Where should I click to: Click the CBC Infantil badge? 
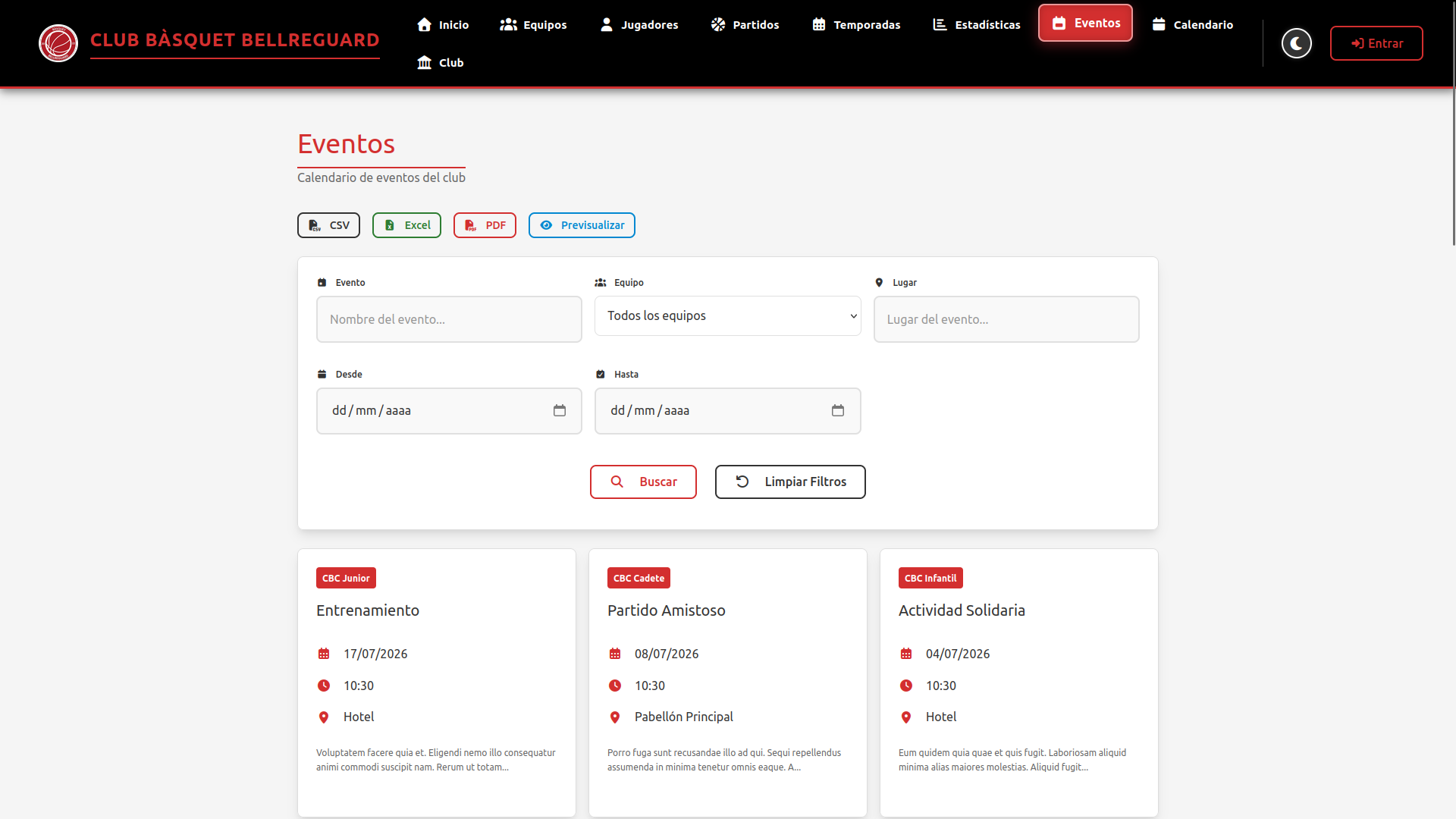tap(930, 578)
